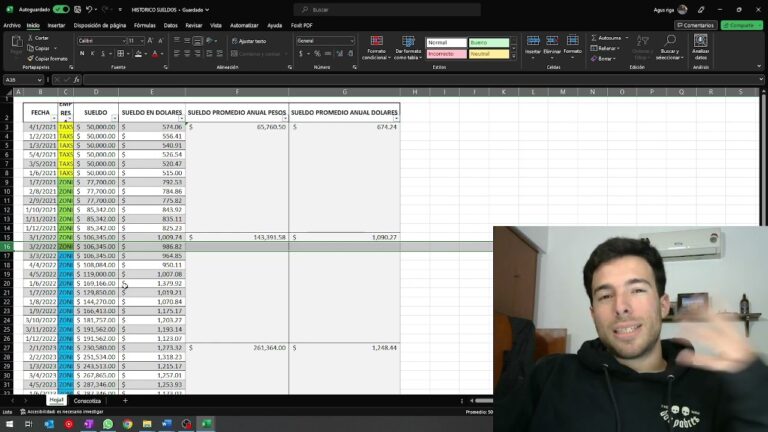The width and height of the screenshot is (768, 432).
Task: Expand the General number format dropdown
Action: 352,41
